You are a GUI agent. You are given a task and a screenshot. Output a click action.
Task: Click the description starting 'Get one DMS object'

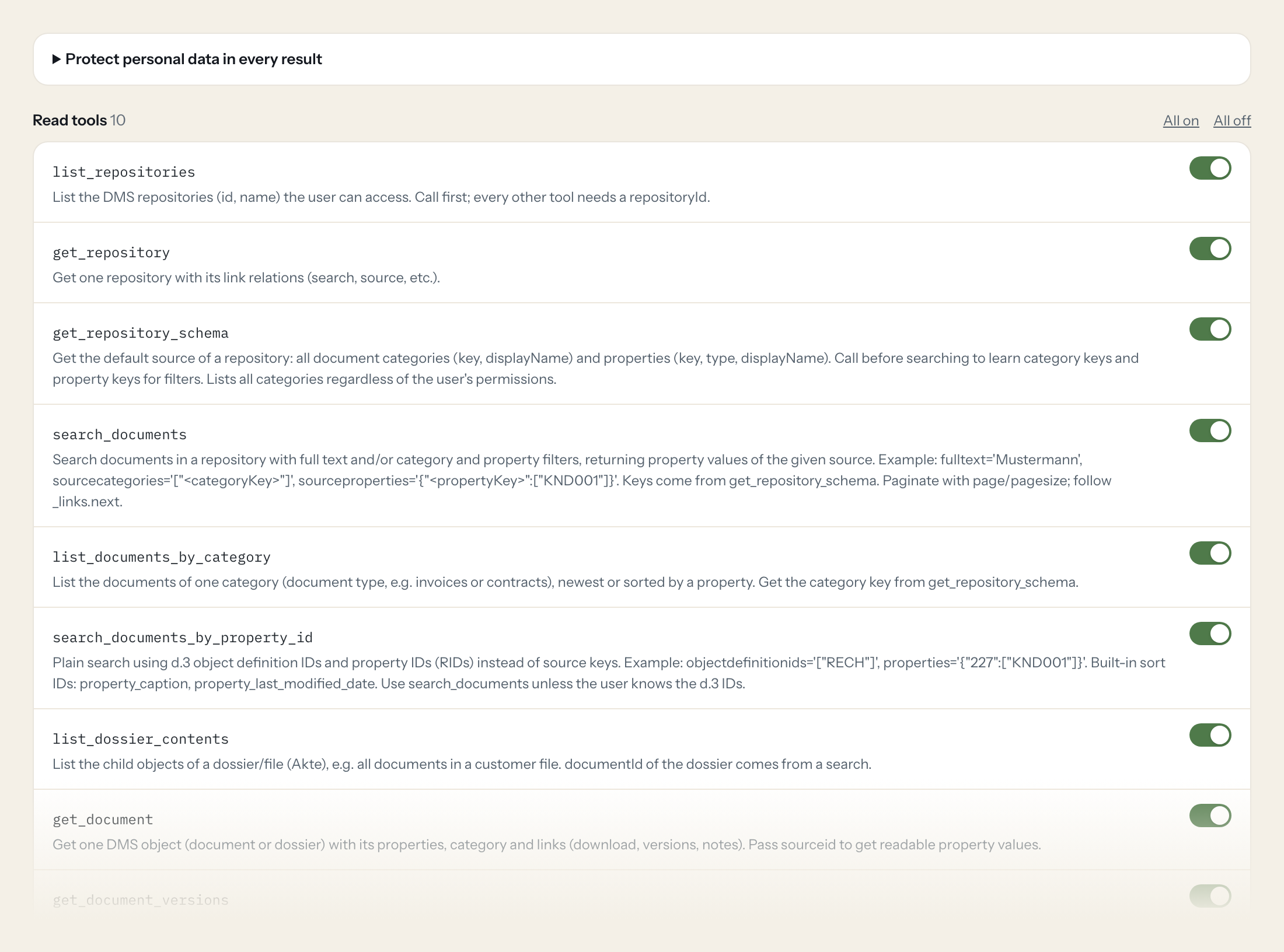547,845
